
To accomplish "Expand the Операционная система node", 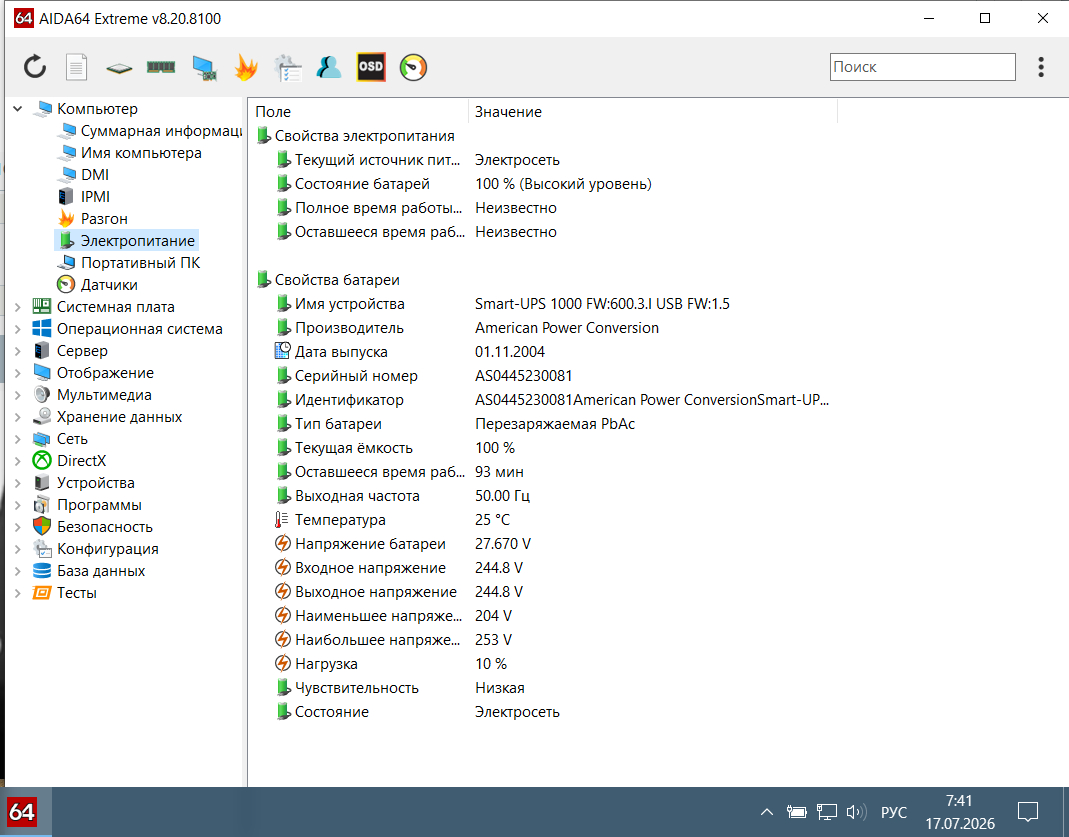I will [18, 329].
